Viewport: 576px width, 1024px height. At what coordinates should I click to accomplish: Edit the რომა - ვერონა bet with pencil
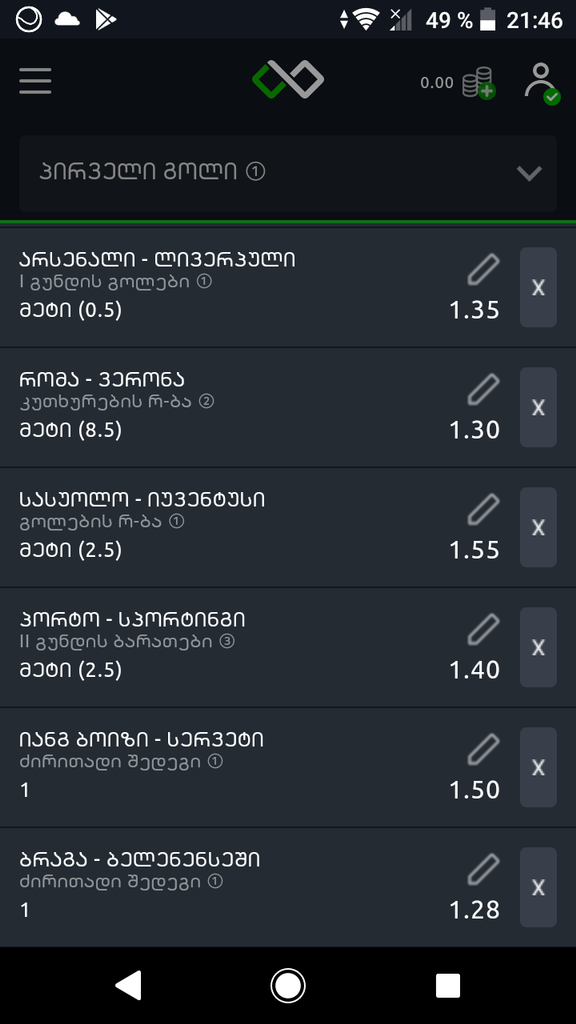pos(484,390)
